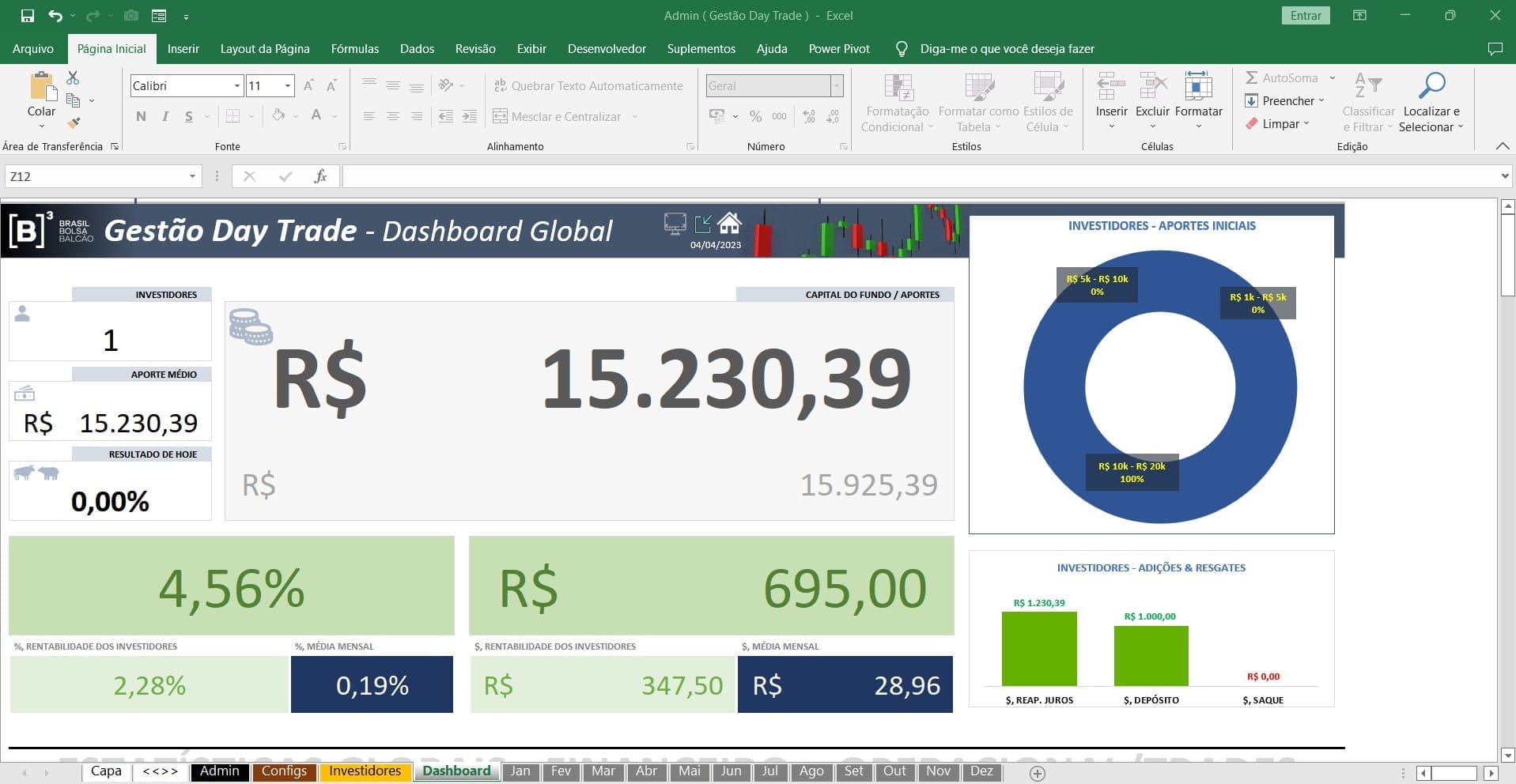Click the Formatar cells button
The image size is (1516, 784).
click(x=1198, y=101)
